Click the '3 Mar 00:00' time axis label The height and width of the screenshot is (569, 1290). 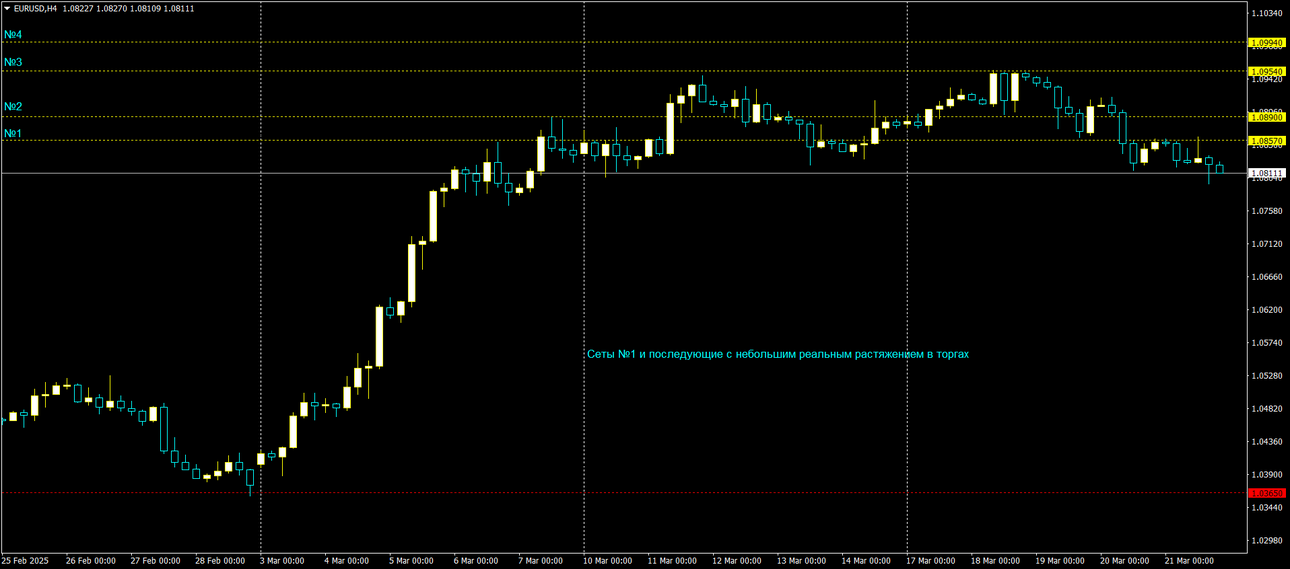pyautogui.click(x=283, y=561)
